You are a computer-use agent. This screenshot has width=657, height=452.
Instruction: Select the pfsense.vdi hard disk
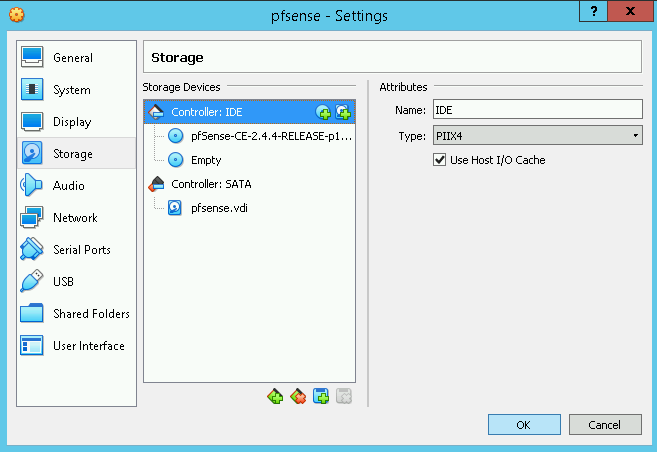point(217,208)
